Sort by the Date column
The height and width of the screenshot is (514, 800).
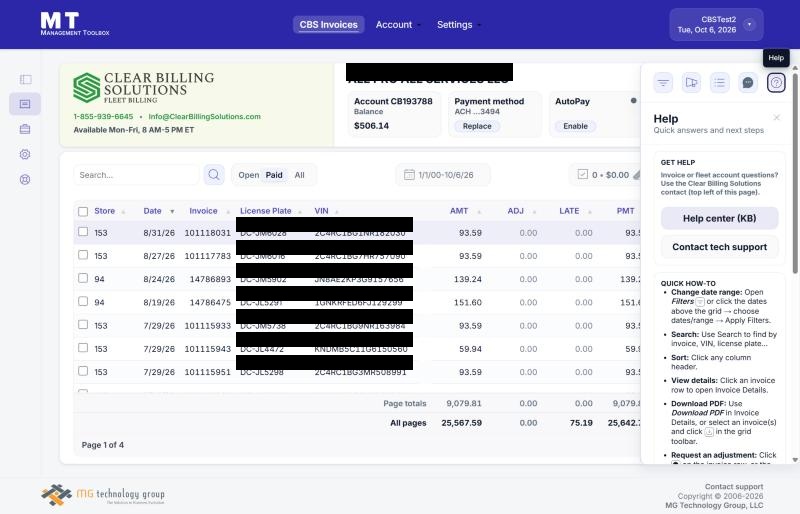pyautogui.click(x=153, y=211)
